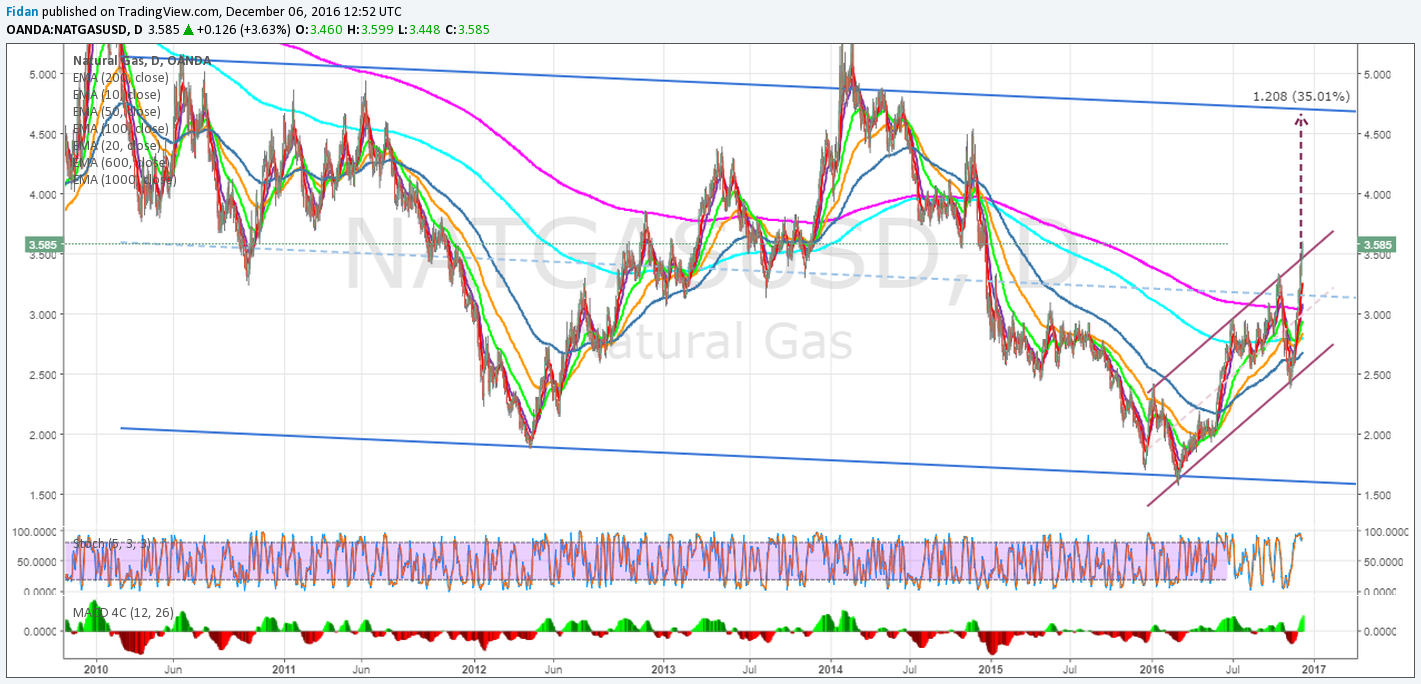The width and height of the screenshot is (1421, 684).
Task: Click the 2010 label on the time axis
Action: [x=96, y=668]
